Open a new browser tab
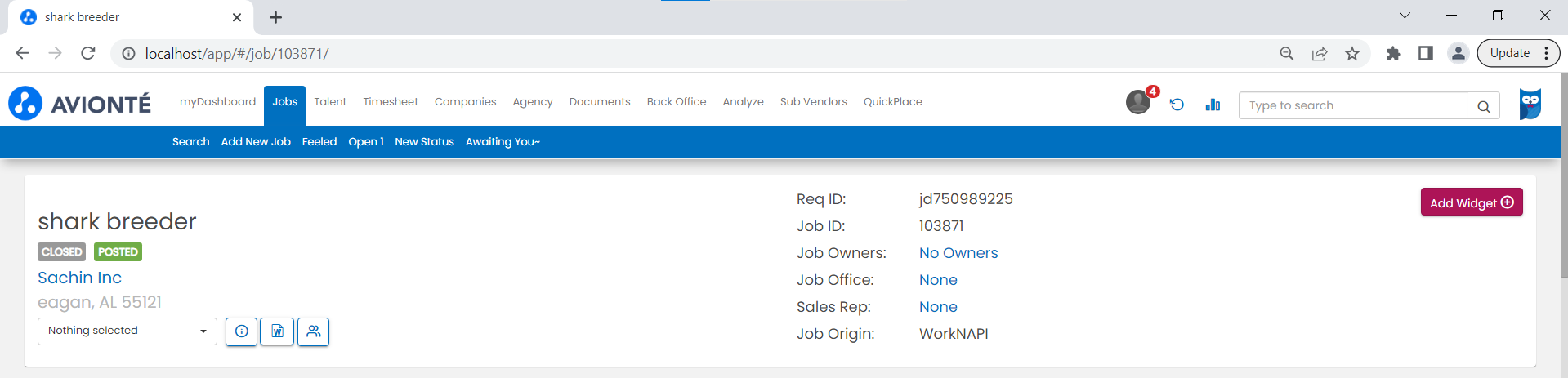This screenshot has width=1568, height=378. (275, 17)
